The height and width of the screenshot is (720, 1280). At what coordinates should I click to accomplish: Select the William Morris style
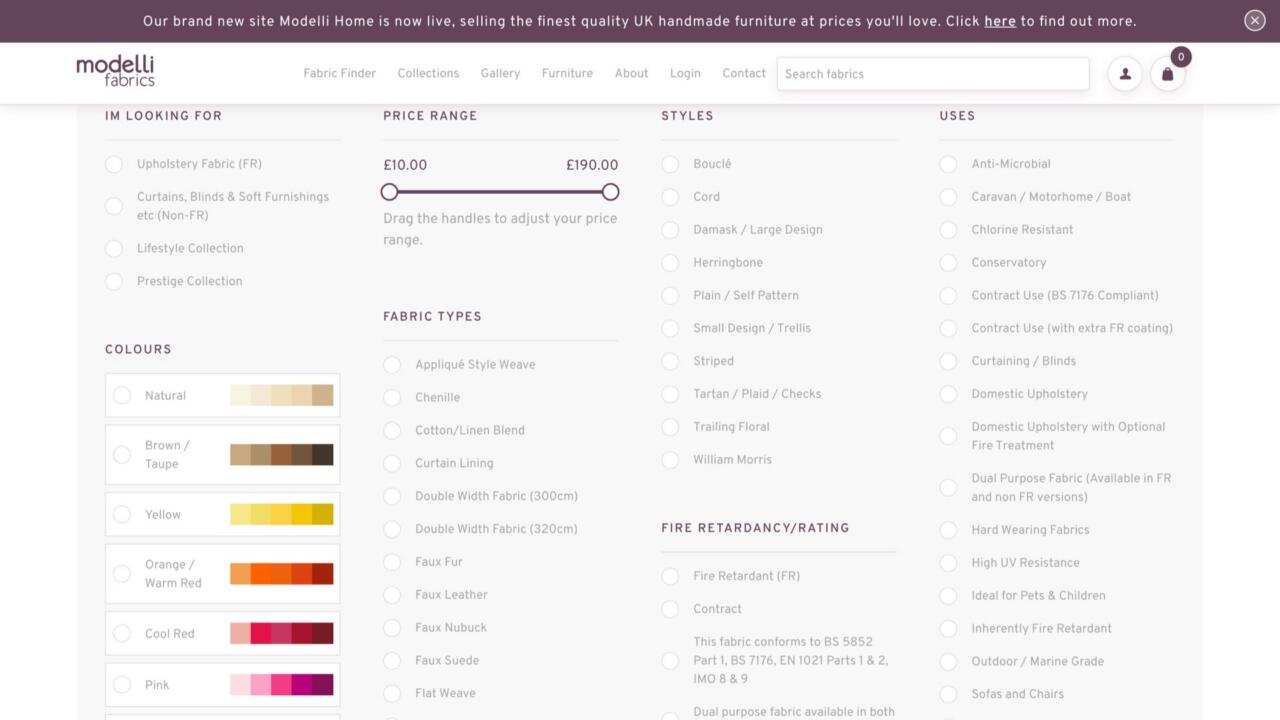(670, 460)
